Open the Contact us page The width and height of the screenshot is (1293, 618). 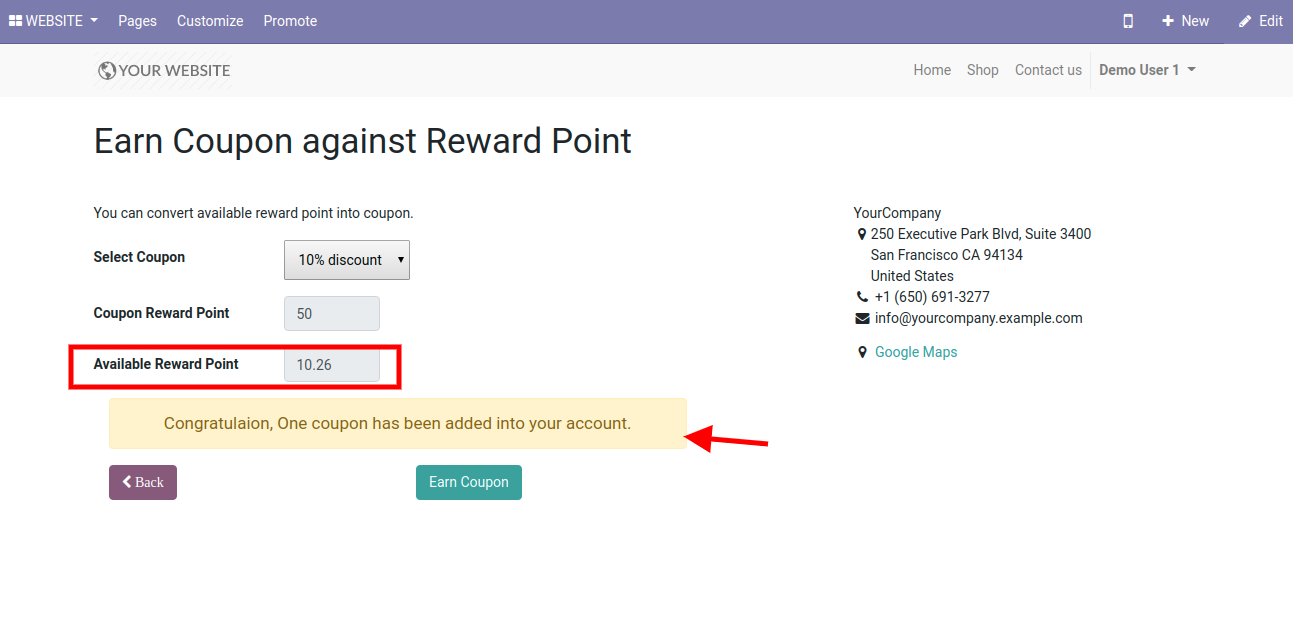[x=1048, y=70]
